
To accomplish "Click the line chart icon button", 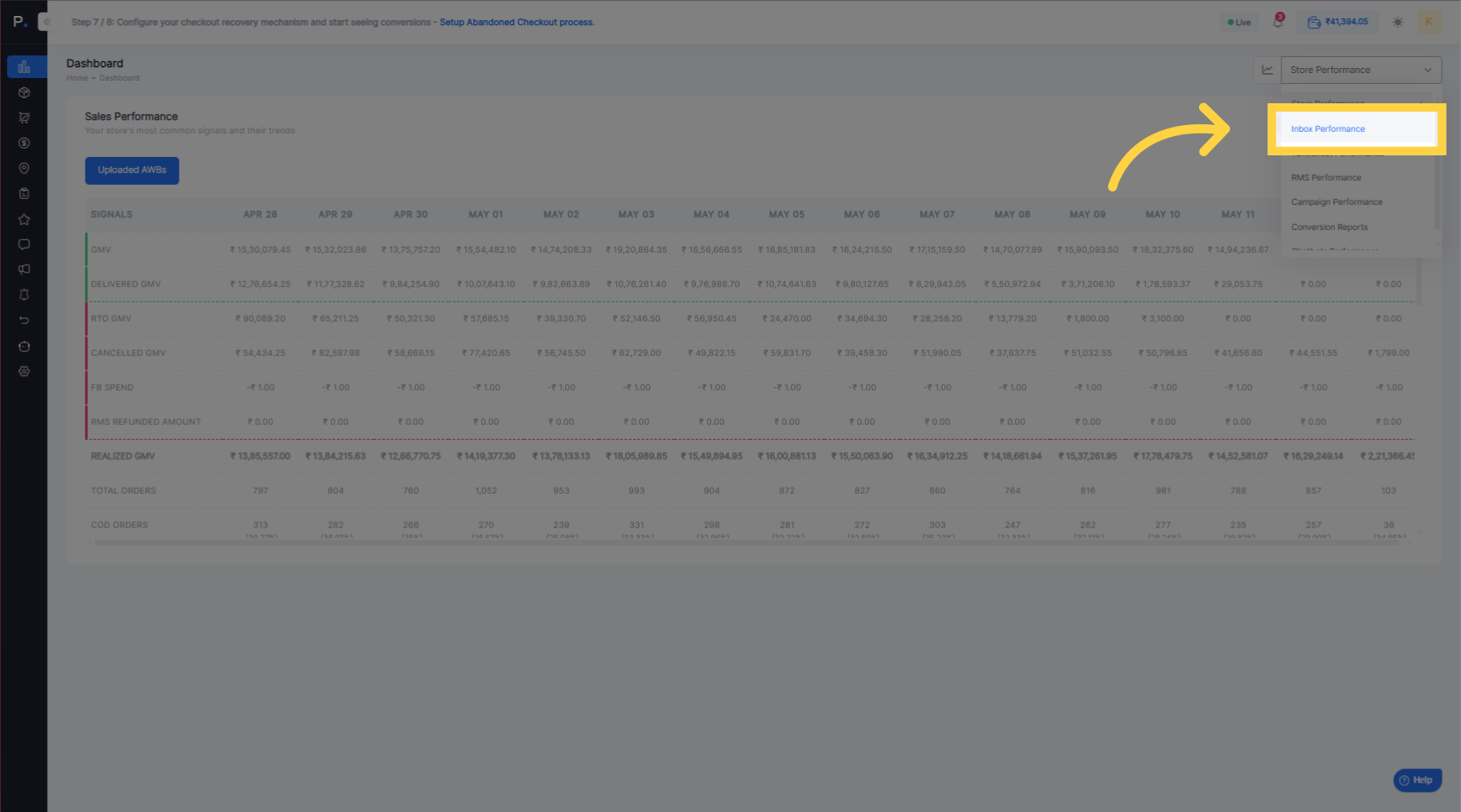I will [x=1267, y=70].
